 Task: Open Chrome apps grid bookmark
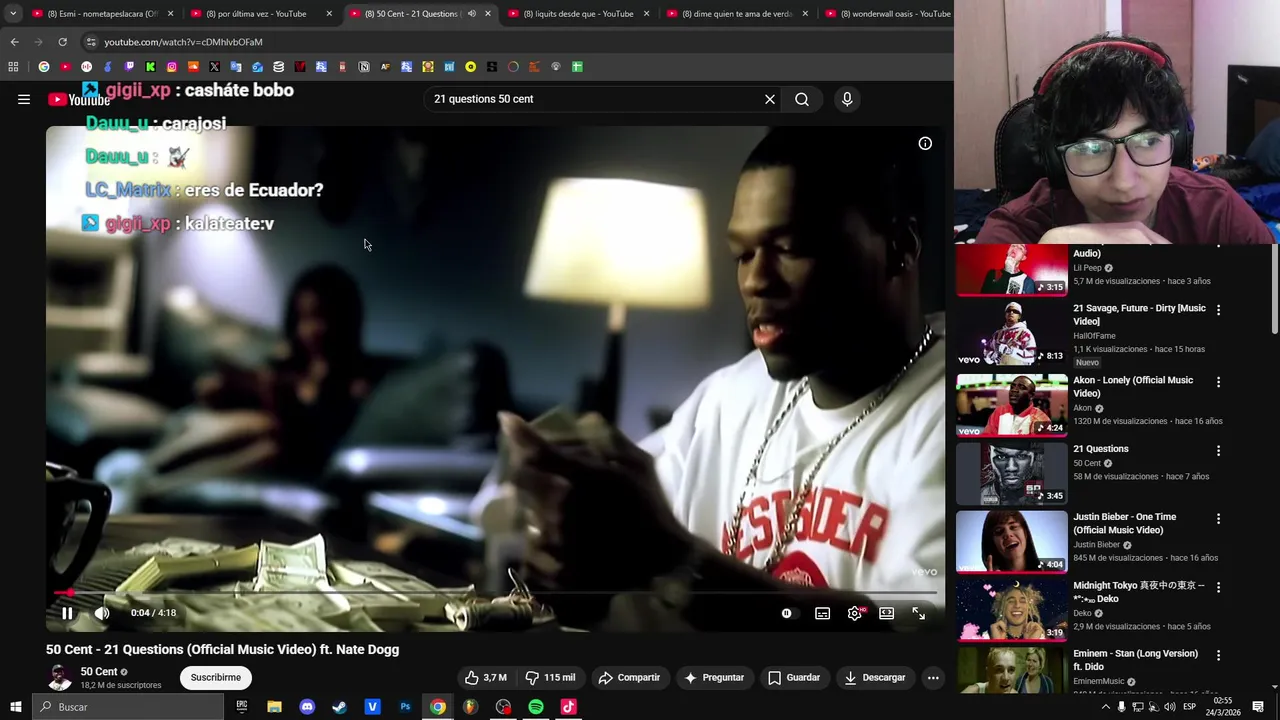click(13, 67)
